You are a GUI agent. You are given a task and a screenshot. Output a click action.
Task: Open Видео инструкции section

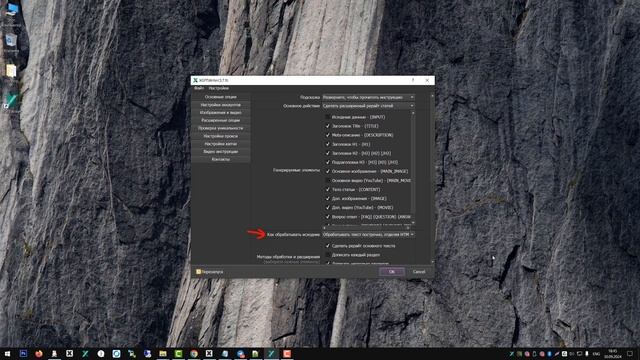[x=220, y=151]
